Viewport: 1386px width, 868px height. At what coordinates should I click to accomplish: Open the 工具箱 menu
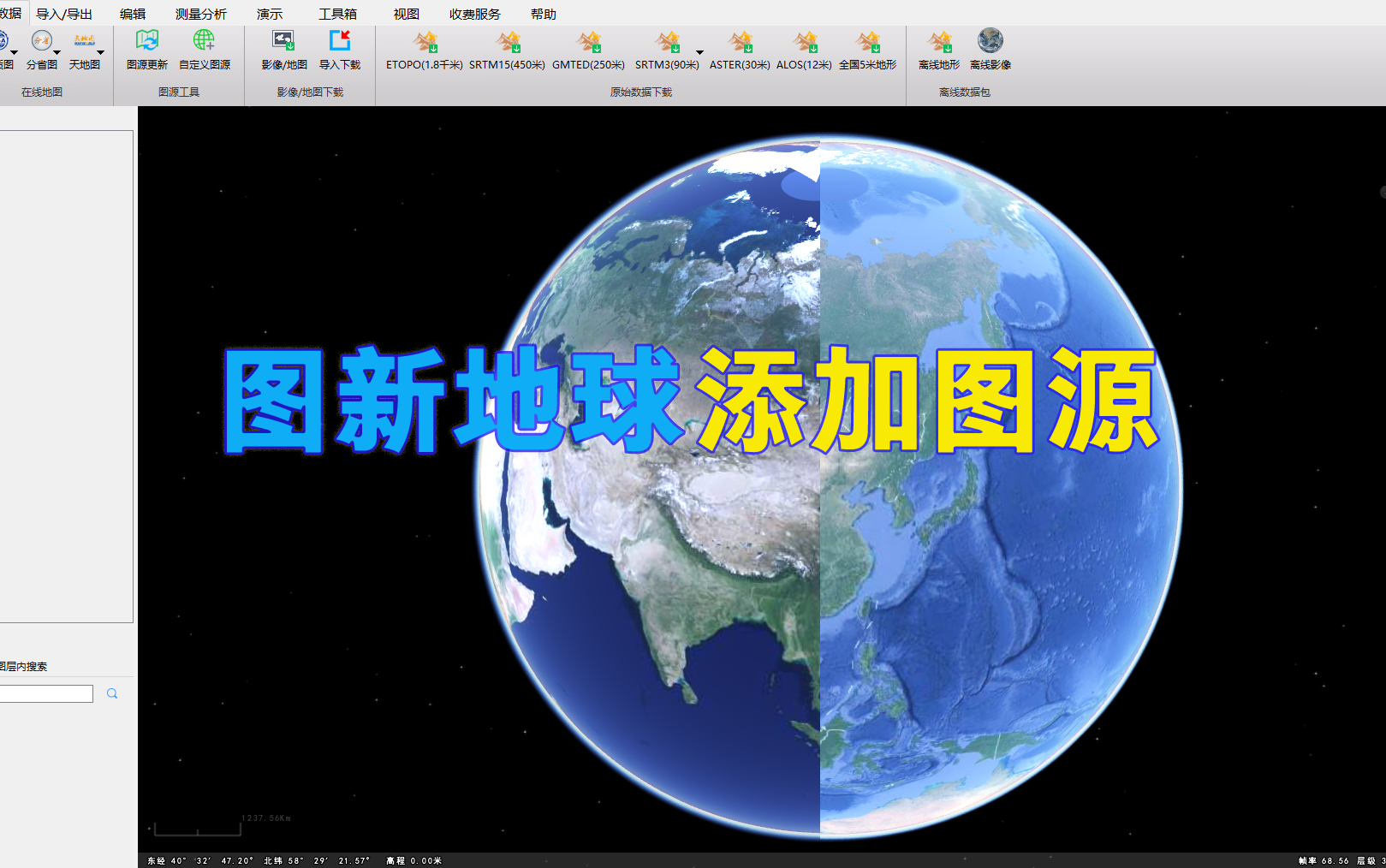coord(337,14)
